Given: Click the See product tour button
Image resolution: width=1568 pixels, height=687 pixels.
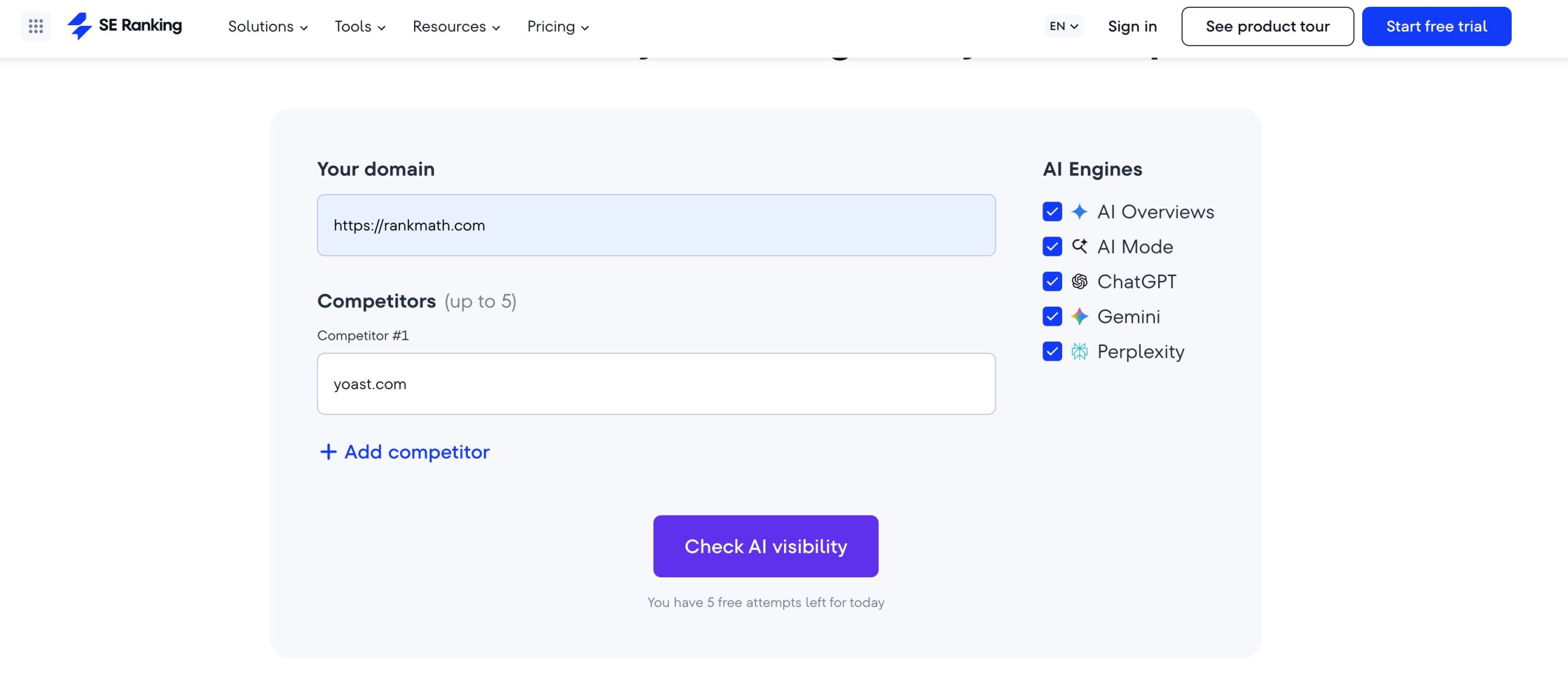Looking at the screenshot, I should point(1267,26).
